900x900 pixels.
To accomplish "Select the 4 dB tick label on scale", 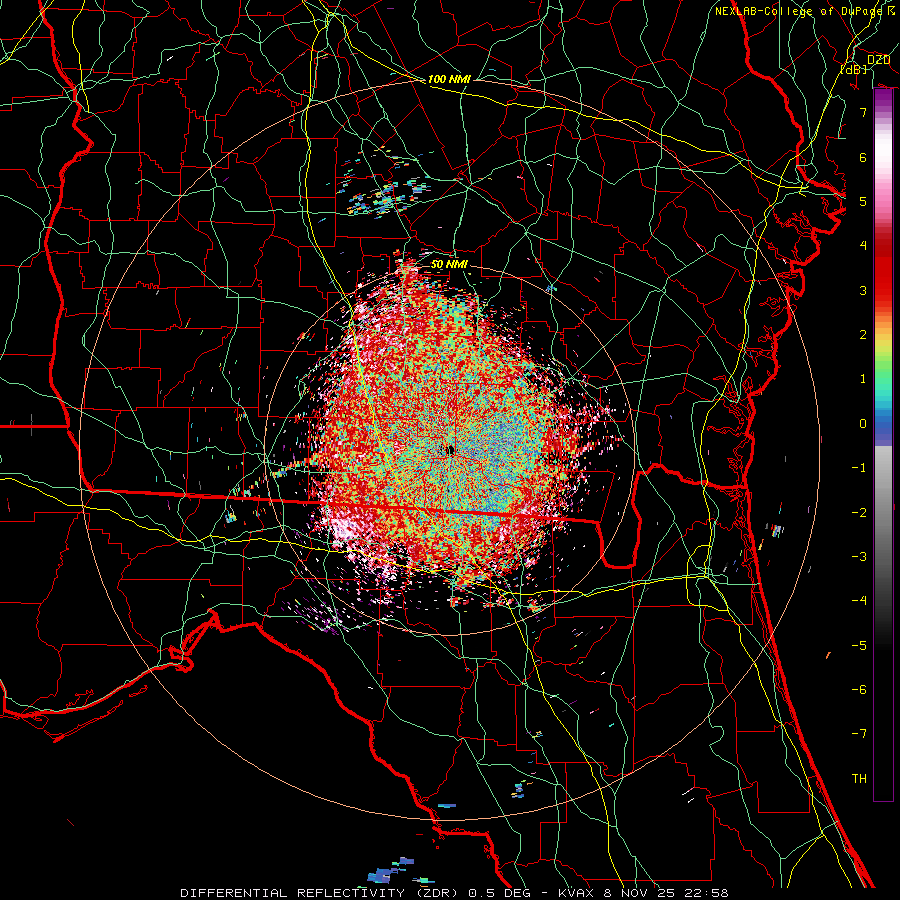I will click(863, 246).
